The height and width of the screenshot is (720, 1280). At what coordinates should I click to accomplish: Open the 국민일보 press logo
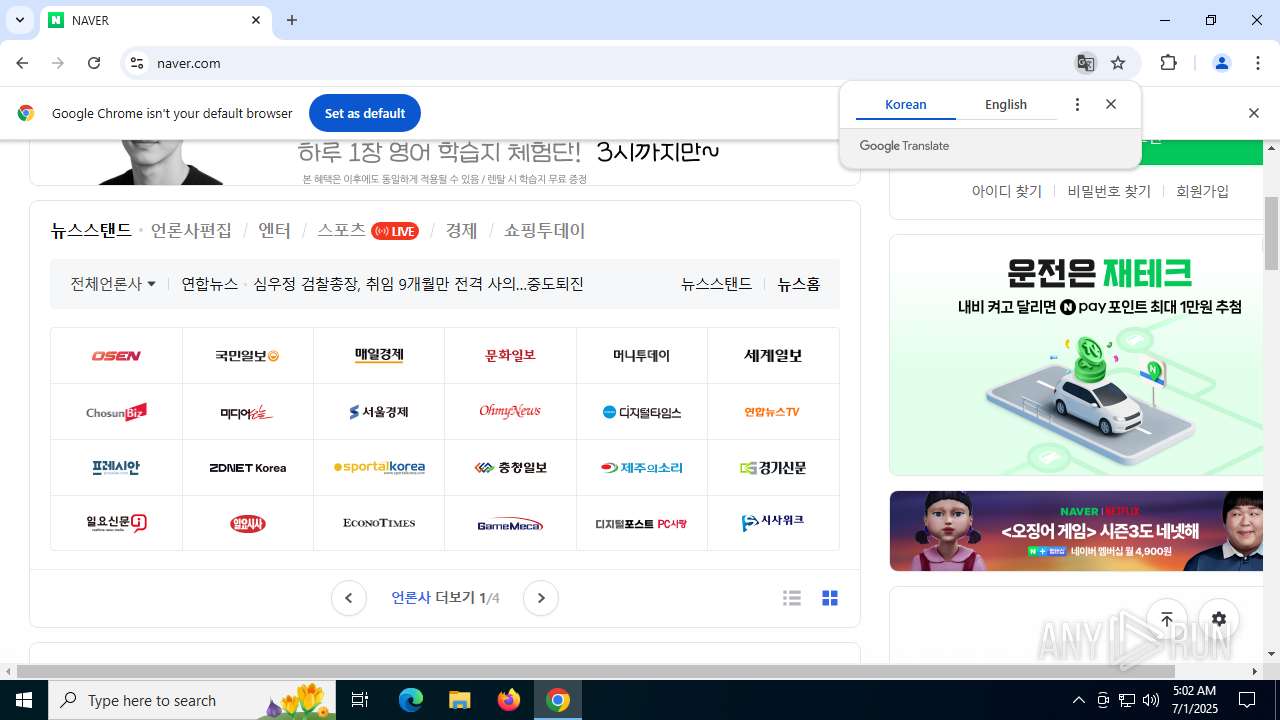pyautogui.click(x=248, y=356)
